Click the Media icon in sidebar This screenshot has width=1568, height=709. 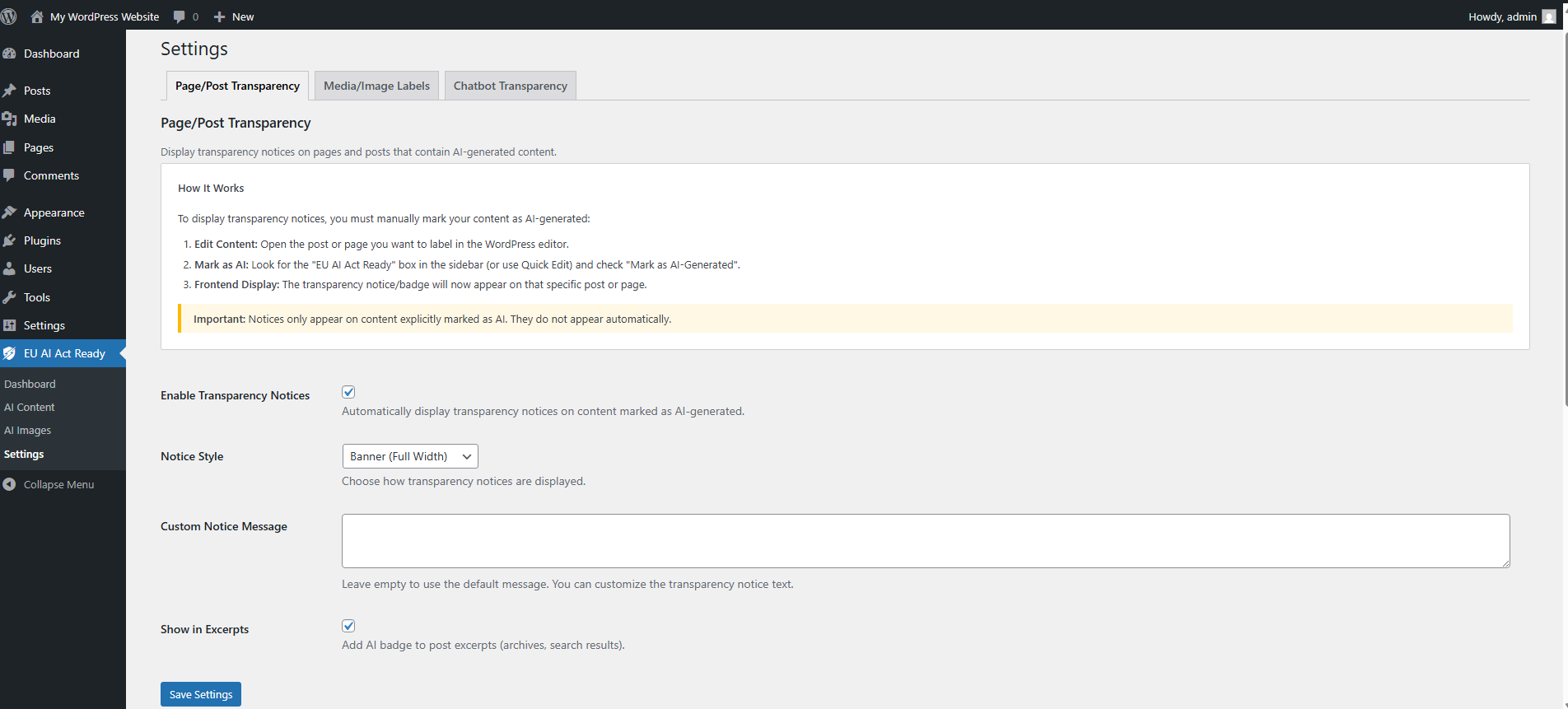point(10,119)
